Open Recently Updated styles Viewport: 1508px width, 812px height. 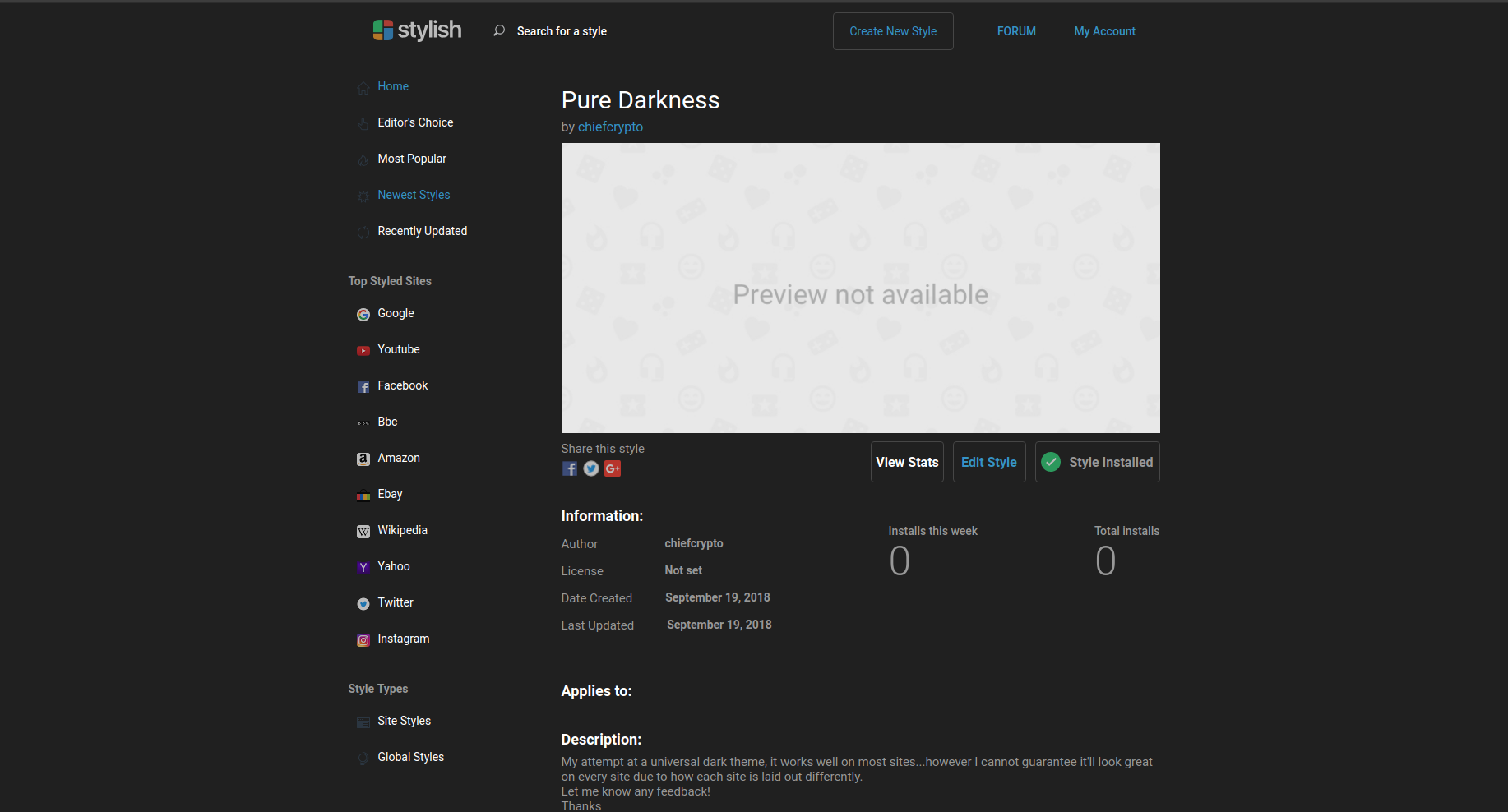pyautogui.click(x=422, y=231)
